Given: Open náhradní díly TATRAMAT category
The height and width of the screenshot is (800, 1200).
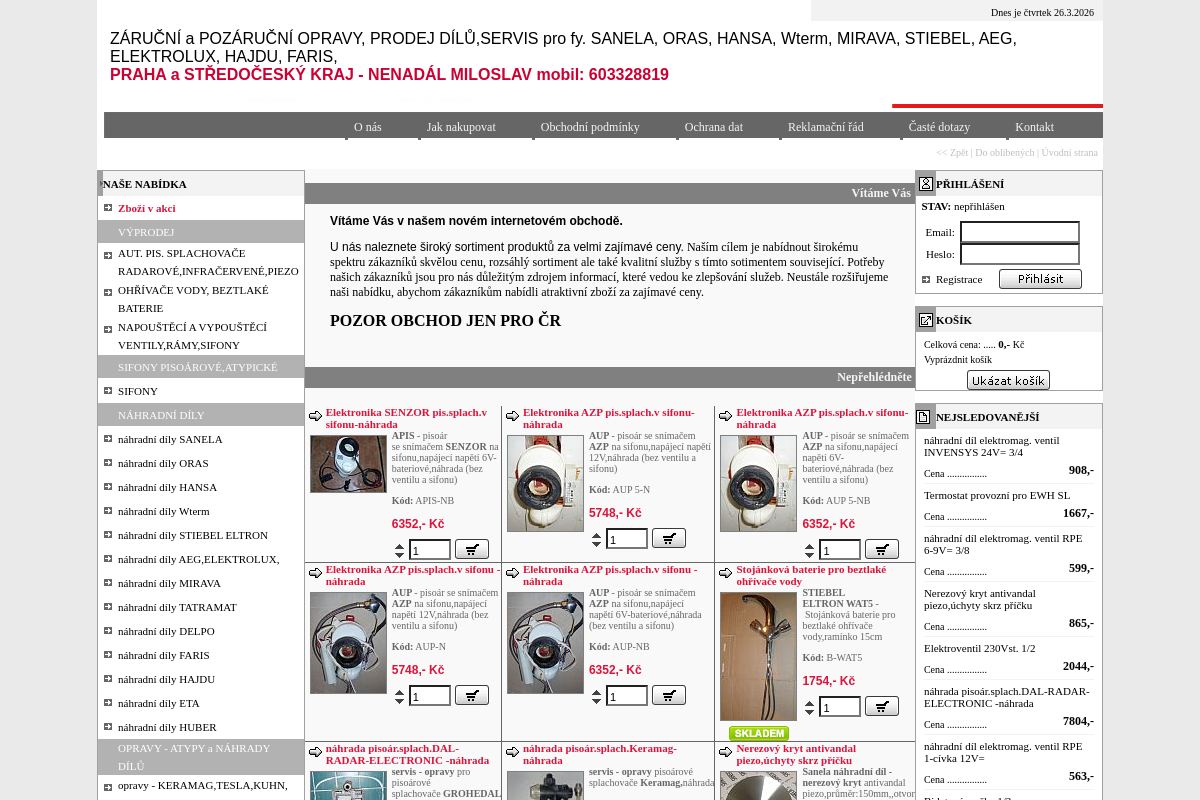Looking at the screenshot, I should pos(177,607).
